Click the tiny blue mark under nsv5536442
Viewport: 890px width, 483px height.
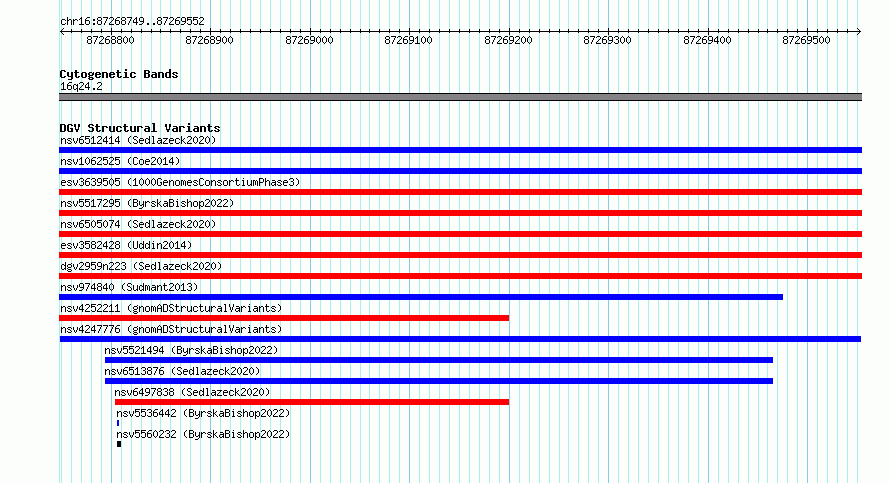pyautogui.click(x=117, y=423)
